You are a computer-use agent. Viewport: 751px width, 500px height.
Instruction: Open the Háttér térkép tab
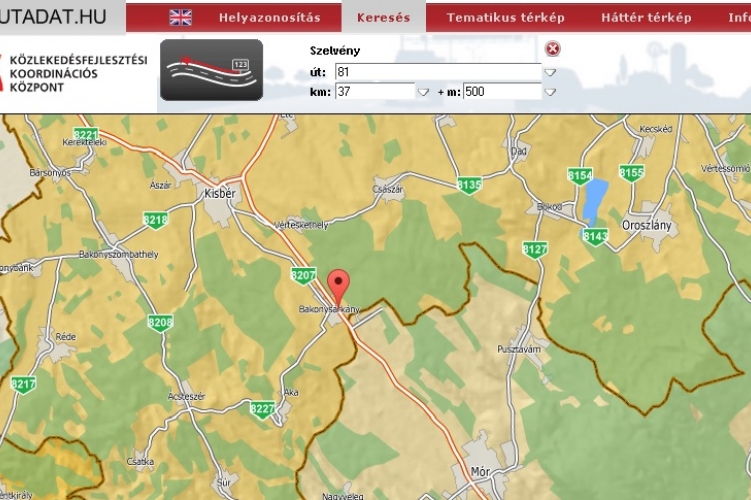point(646,17)
